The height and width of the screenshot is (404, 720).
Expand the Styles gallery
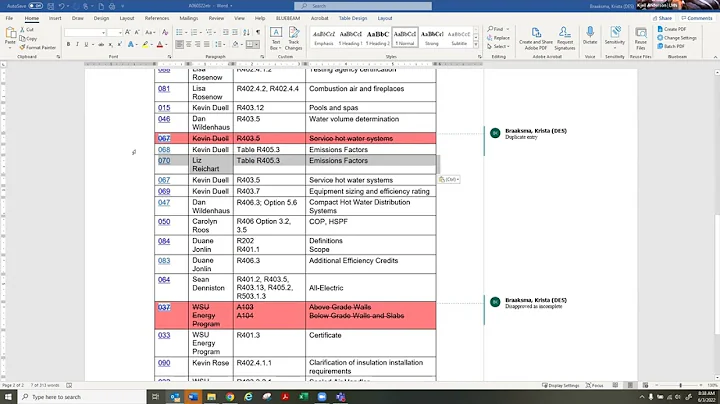pos(476,45)
